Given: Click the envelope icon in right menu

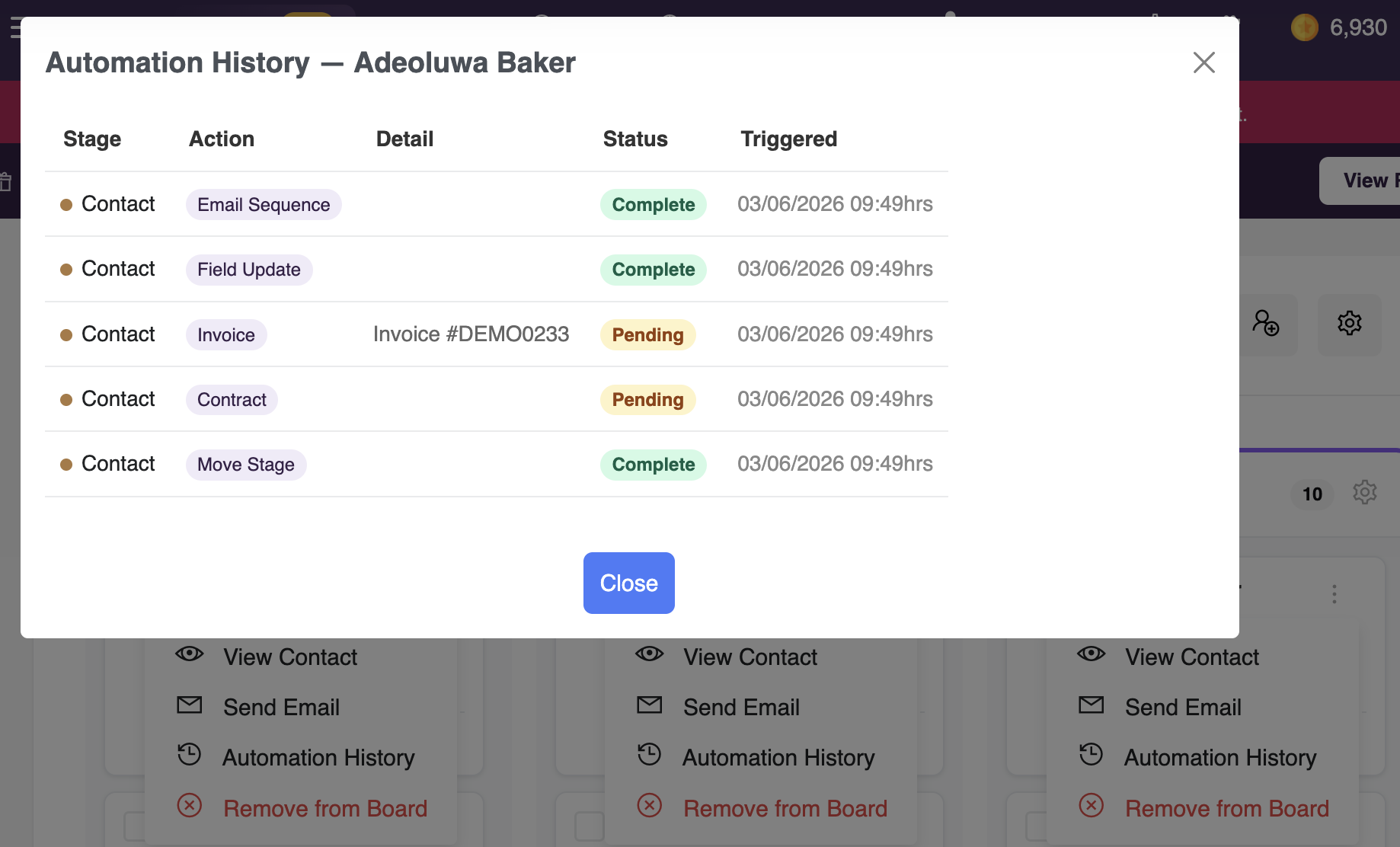Looking at the screenshot, I should tap(1091, 705).
